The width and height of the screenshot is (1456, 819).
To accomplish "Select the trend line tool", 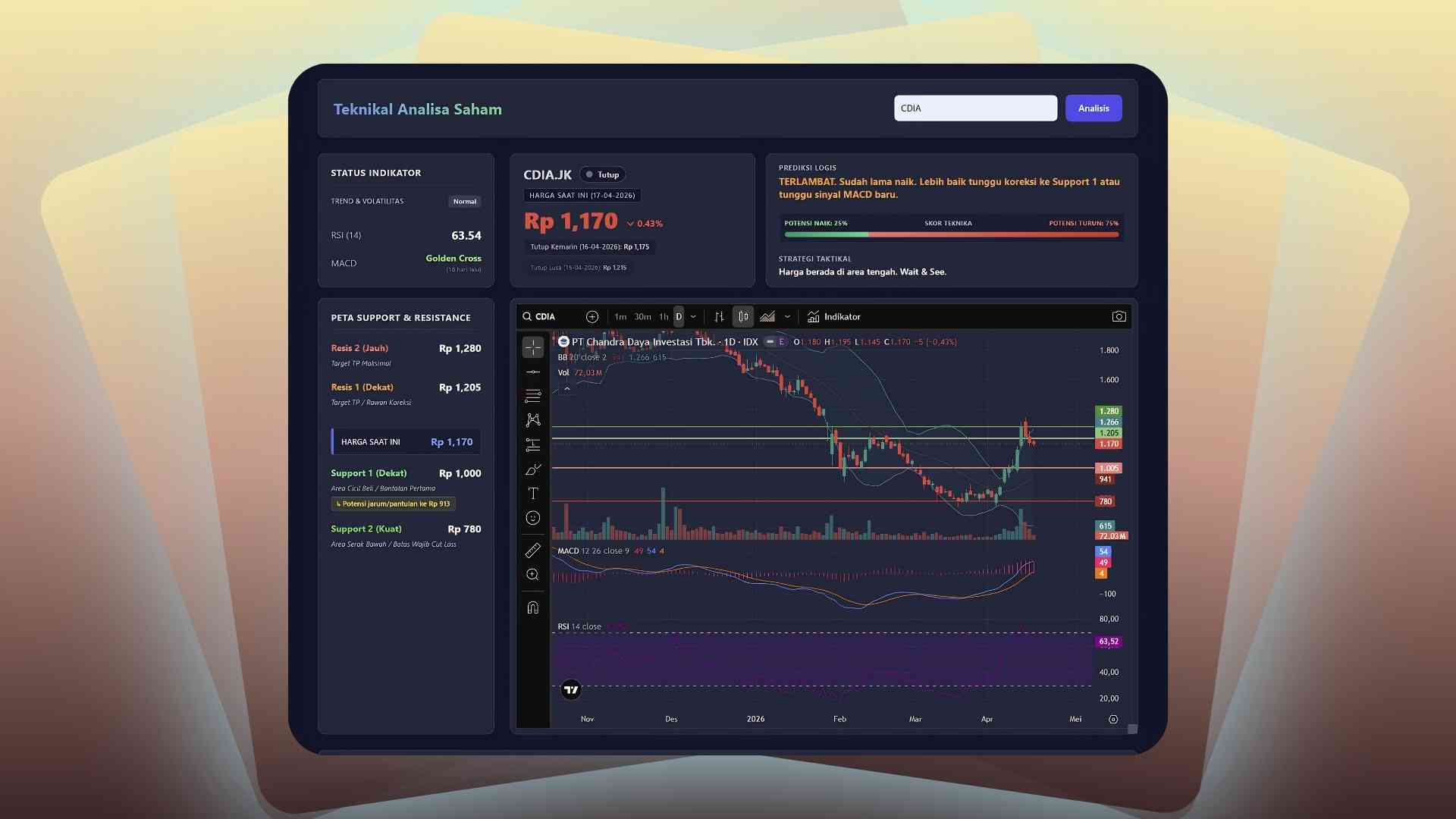I will pyautogui.click(x=533, y=372).
